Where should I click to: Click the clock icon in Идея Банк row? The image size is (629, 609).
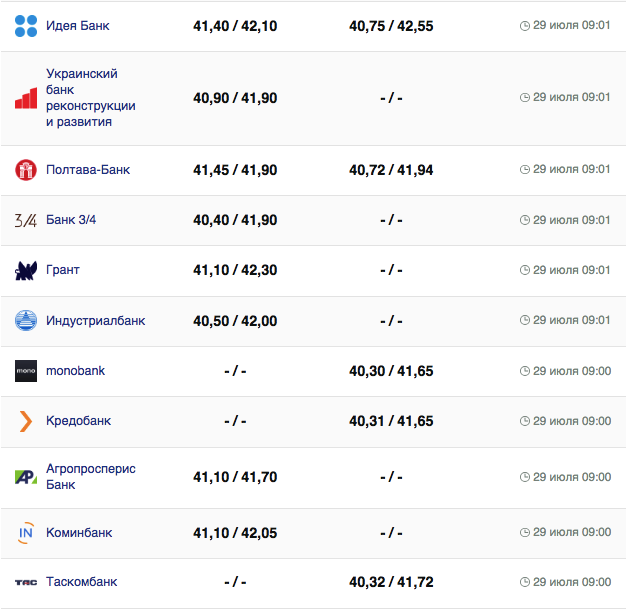click(x=525, y=26)
